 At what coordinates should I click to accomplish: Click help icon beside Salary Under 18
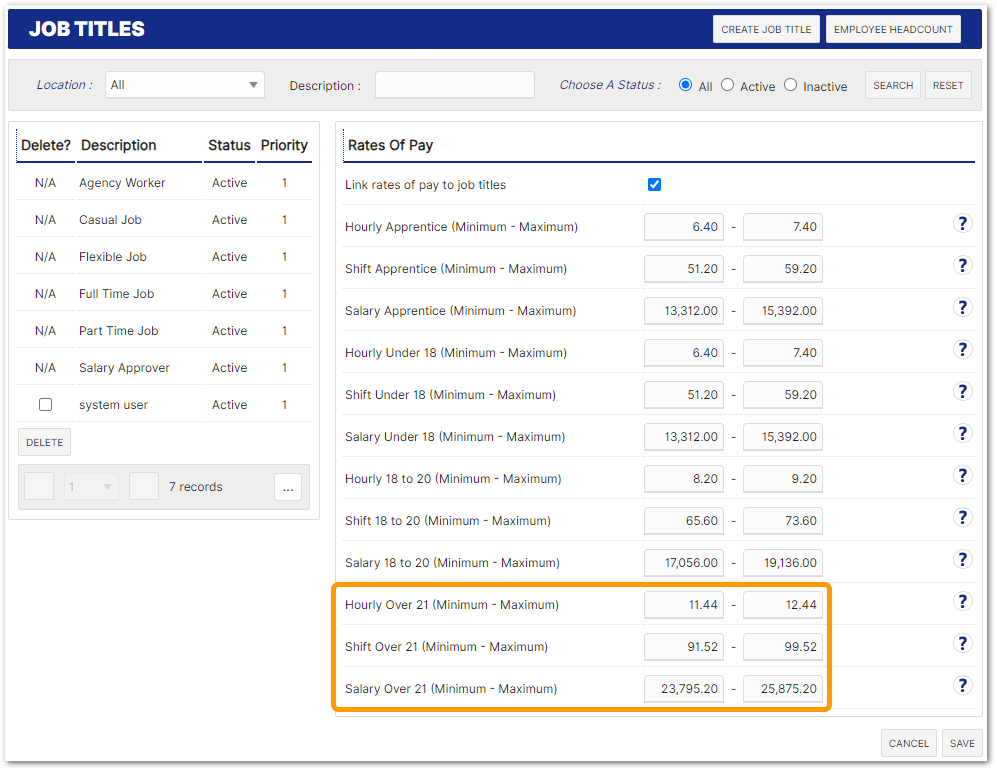[x=962, y=433]
